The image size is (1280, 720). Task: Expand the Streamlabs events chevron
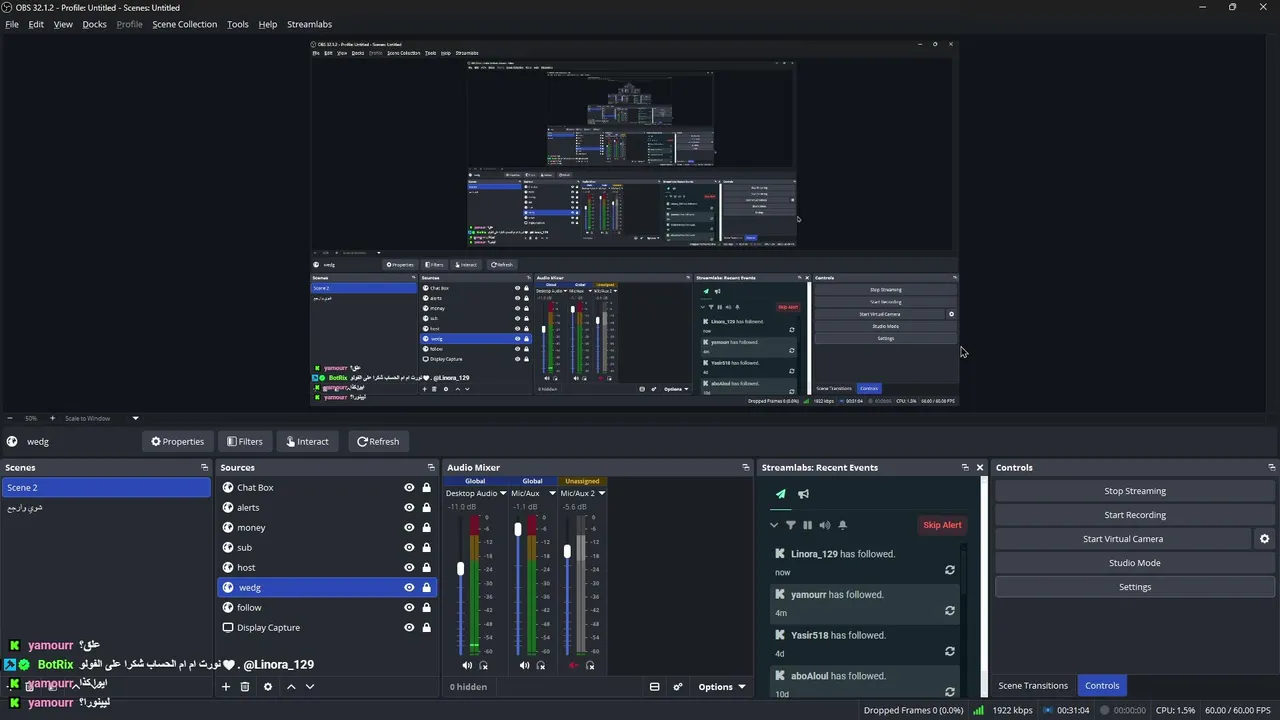[773, 525]
